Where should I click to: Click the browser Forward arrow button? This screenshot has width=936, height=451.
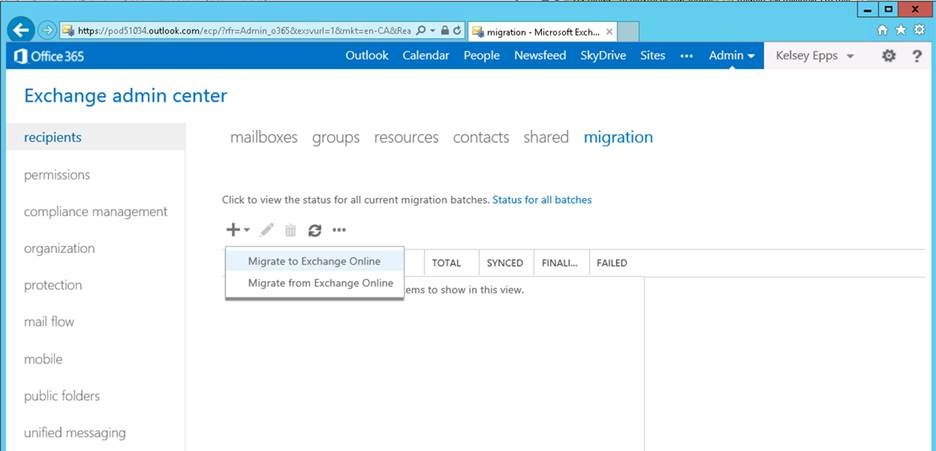pos(47,30)
